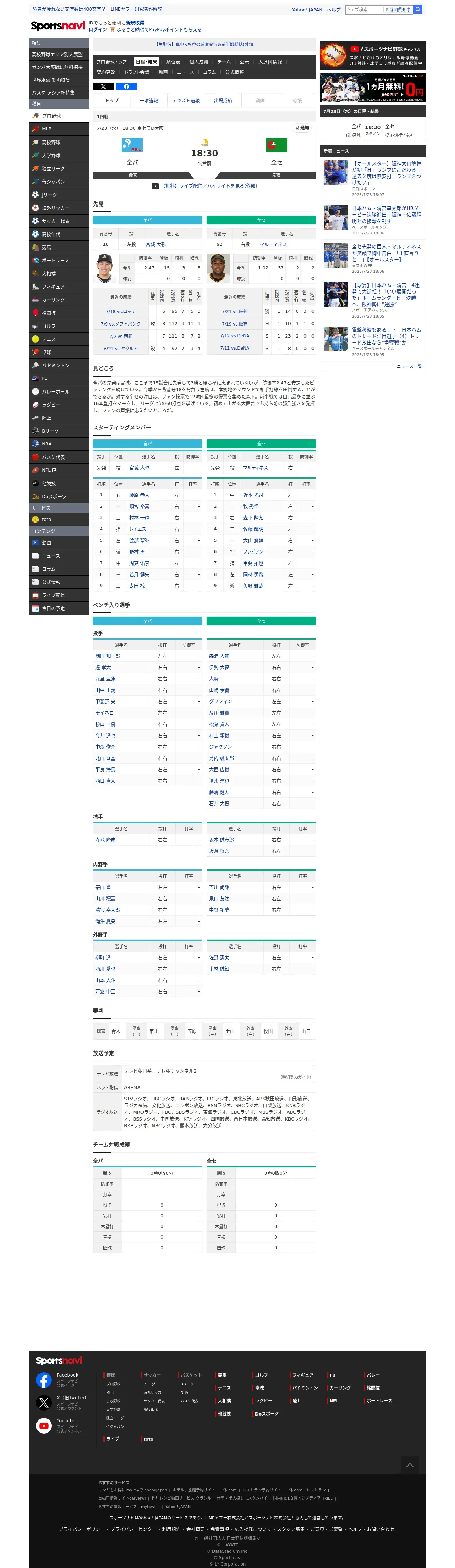Select 日程・結果 in the baseball menu

[x=146, y=62]
